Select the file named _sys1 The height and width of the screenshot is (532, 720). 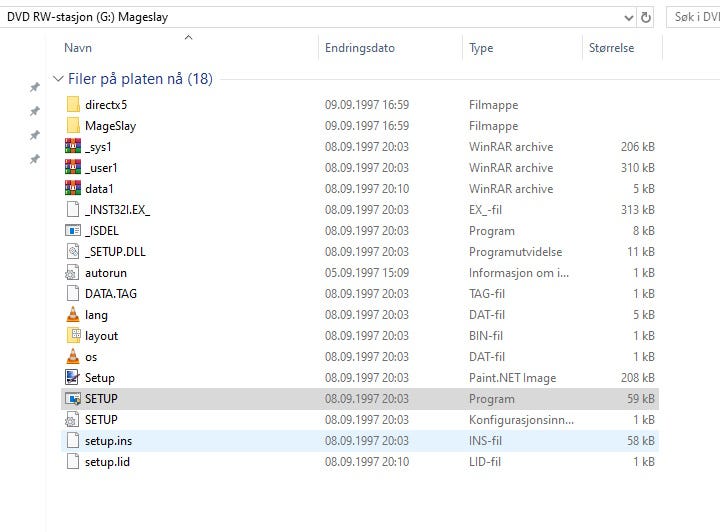98,147
